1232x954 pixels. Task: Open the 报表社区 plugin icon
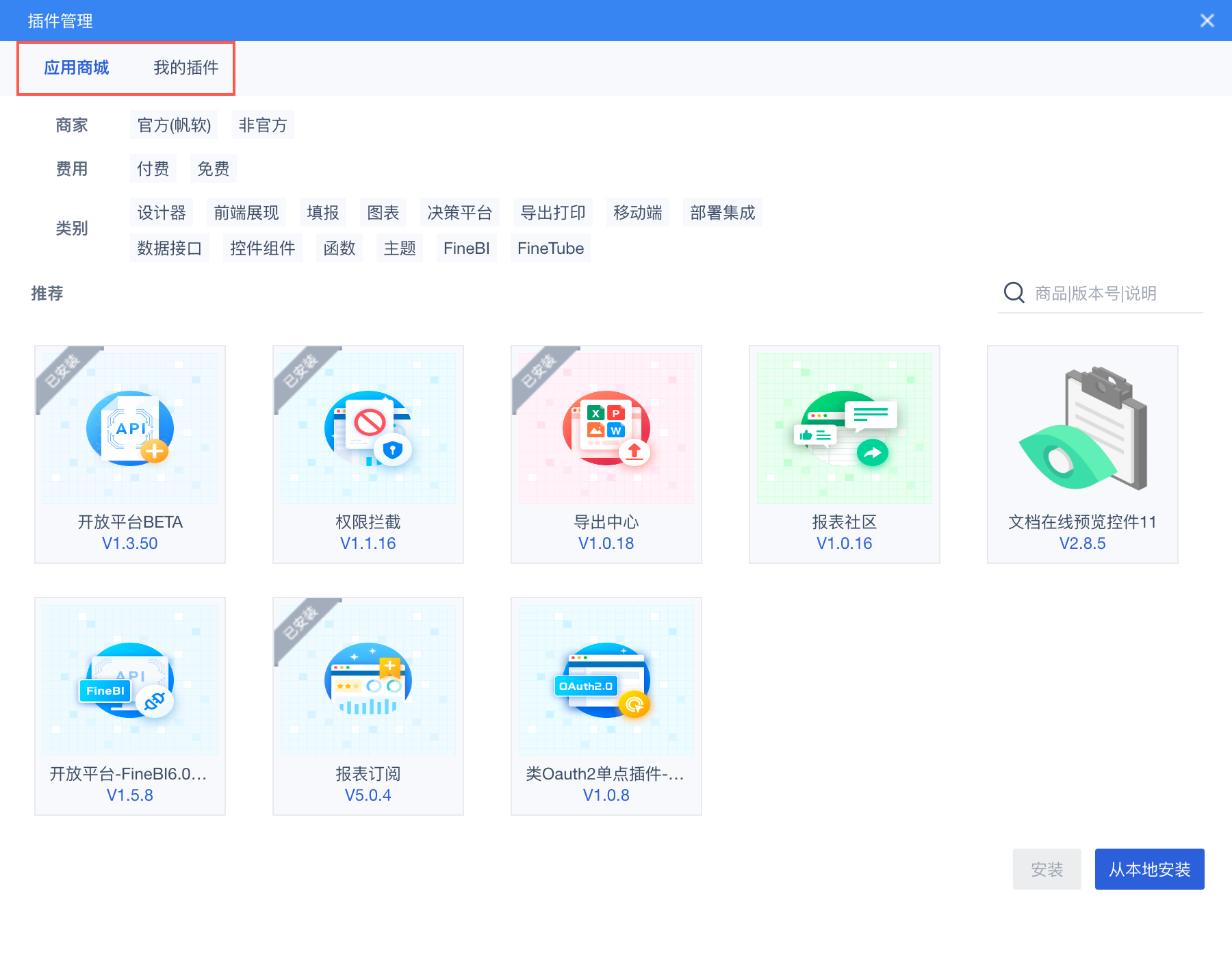tap(845, 428)
